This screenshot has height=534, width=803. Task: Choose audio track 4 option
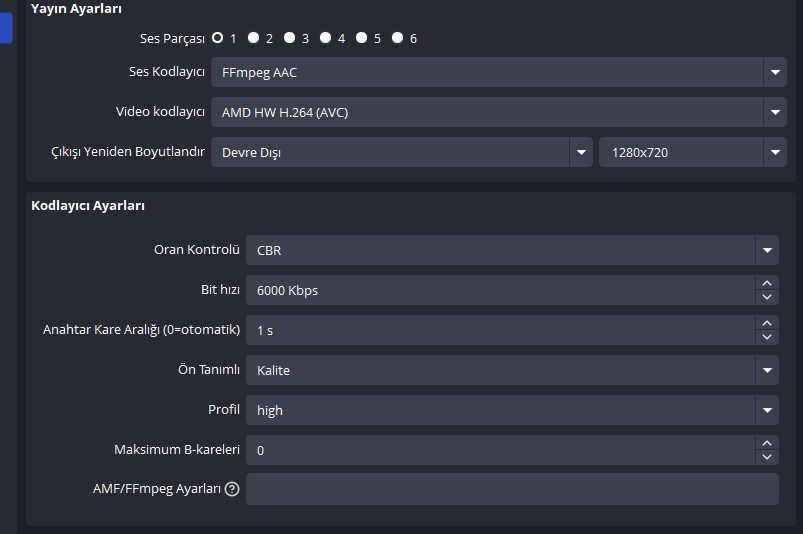coord(325,38)
